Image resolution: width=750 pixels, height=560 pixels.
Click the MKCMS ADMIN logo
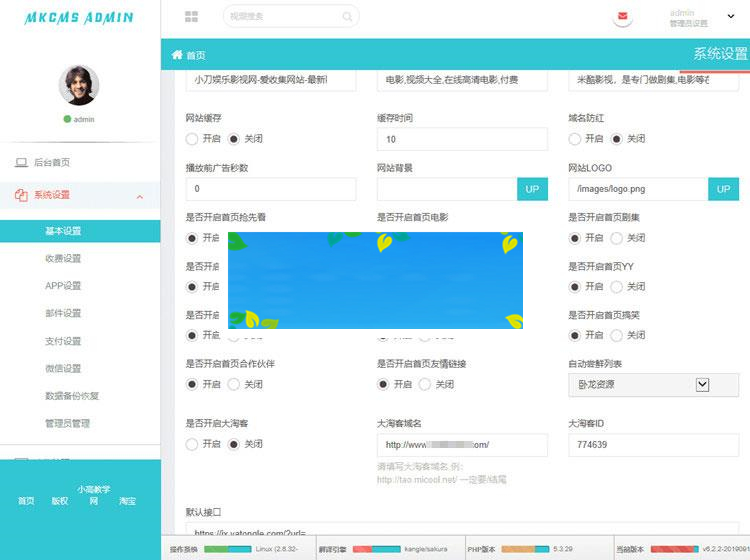79,18
